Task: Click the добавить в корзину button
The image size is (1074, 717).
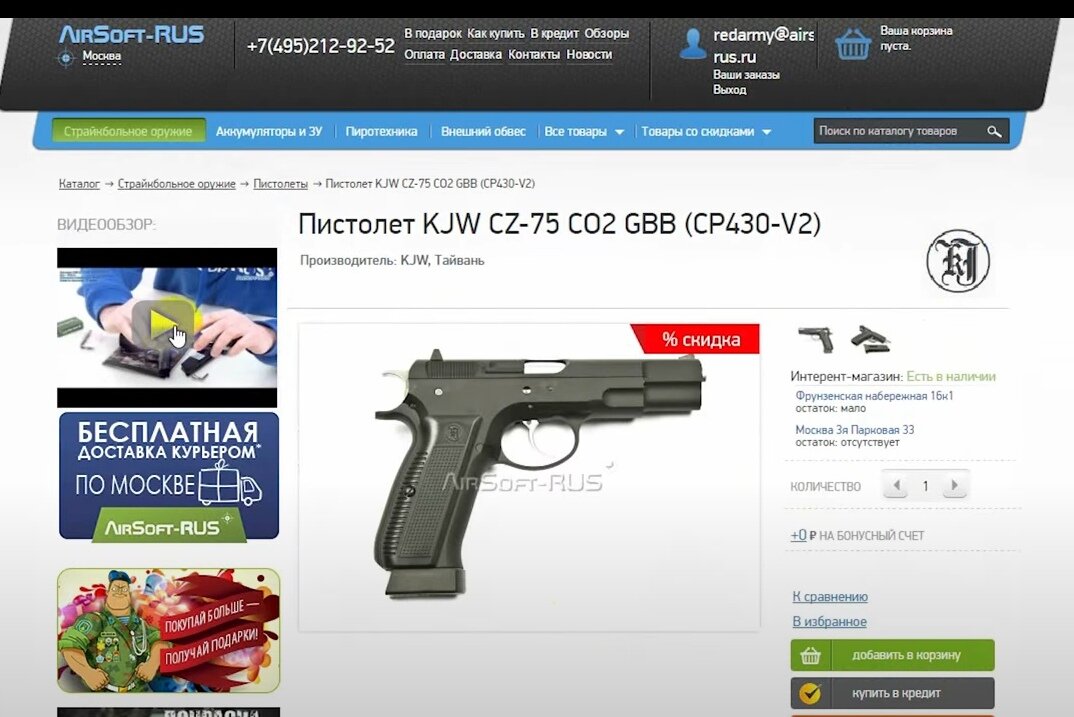Action: click(892, 655)
